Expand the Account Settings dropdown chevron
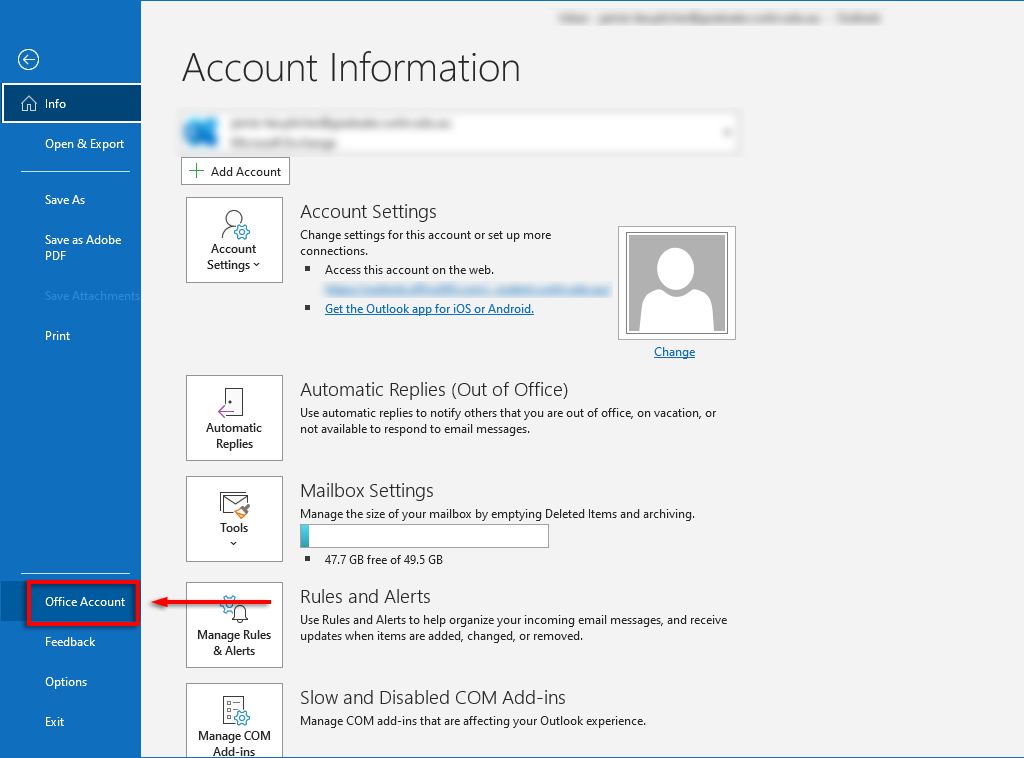Image resolution: width=1024 pixels, height=758 pixels. (x=256, y=265)
